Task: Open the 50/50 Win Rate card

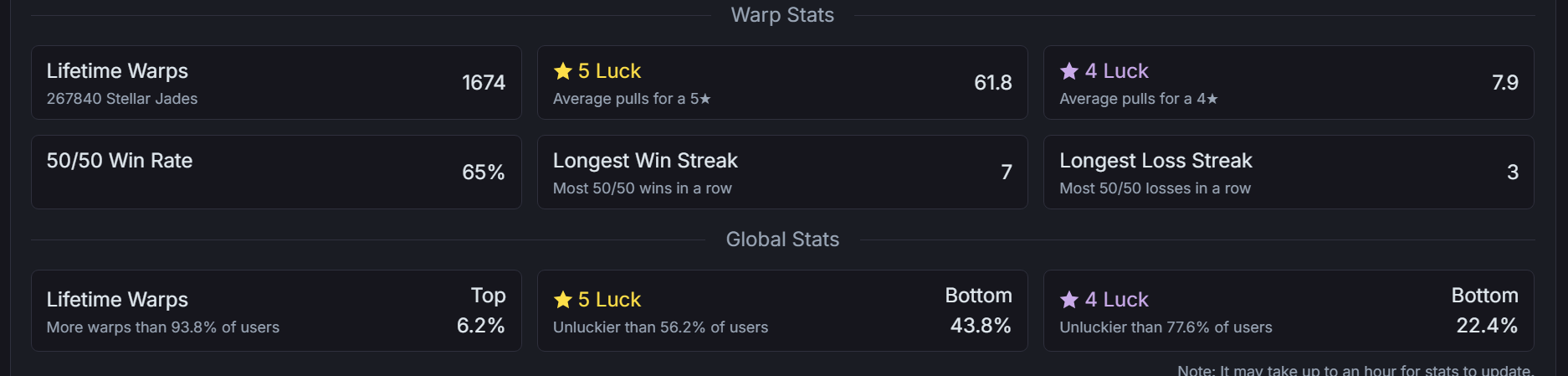Action: [x=276, y=172]
